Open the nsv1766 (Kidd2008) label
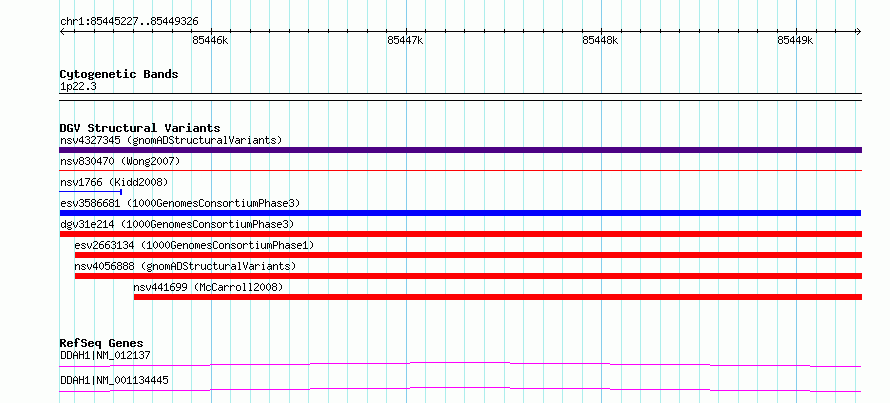890x403 pixels. 114,182
